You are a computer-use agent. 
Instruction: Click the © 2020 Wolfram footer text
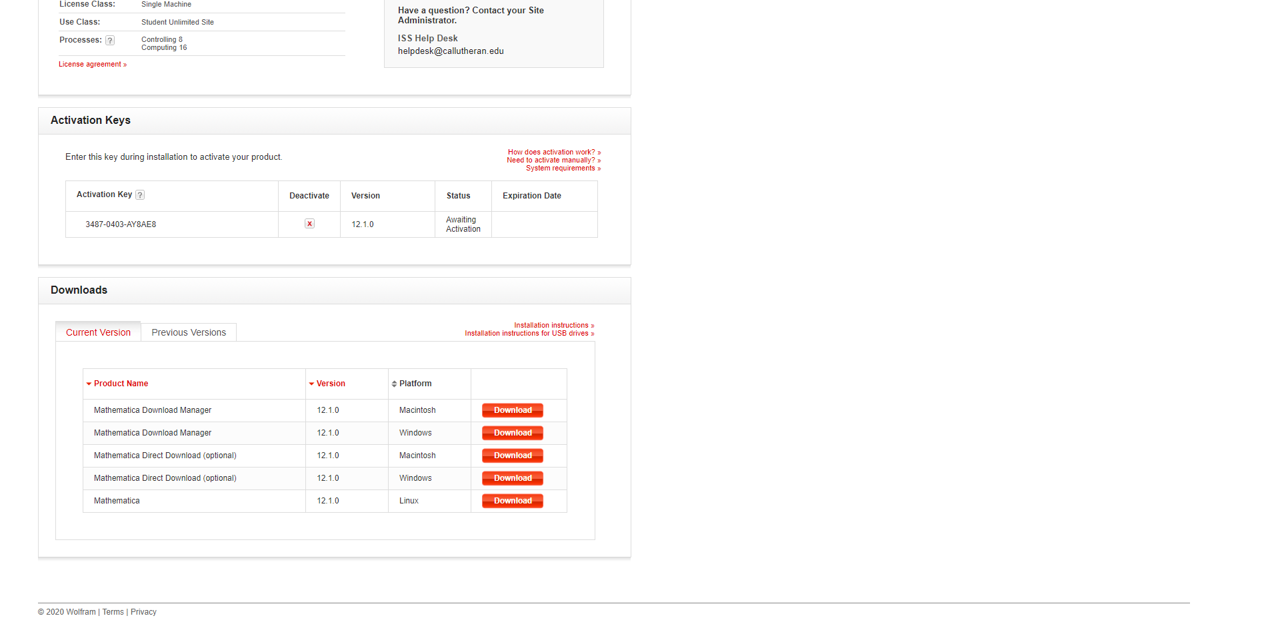67,612
